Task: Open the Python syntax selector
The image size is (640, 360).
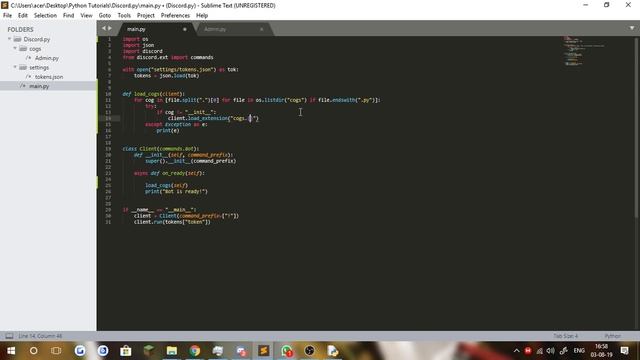Action: pos(612,336)
